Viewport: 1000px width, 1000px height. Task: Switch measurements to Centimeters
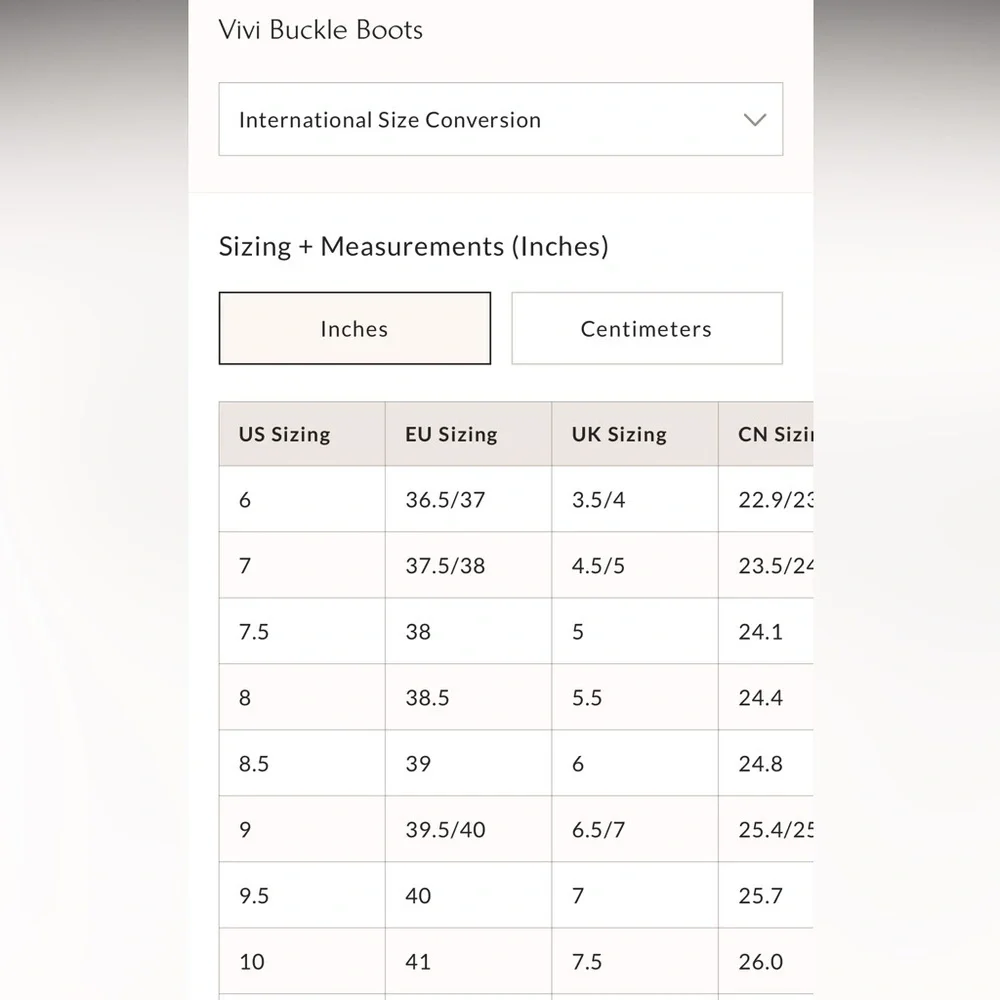tap(646, 329)
